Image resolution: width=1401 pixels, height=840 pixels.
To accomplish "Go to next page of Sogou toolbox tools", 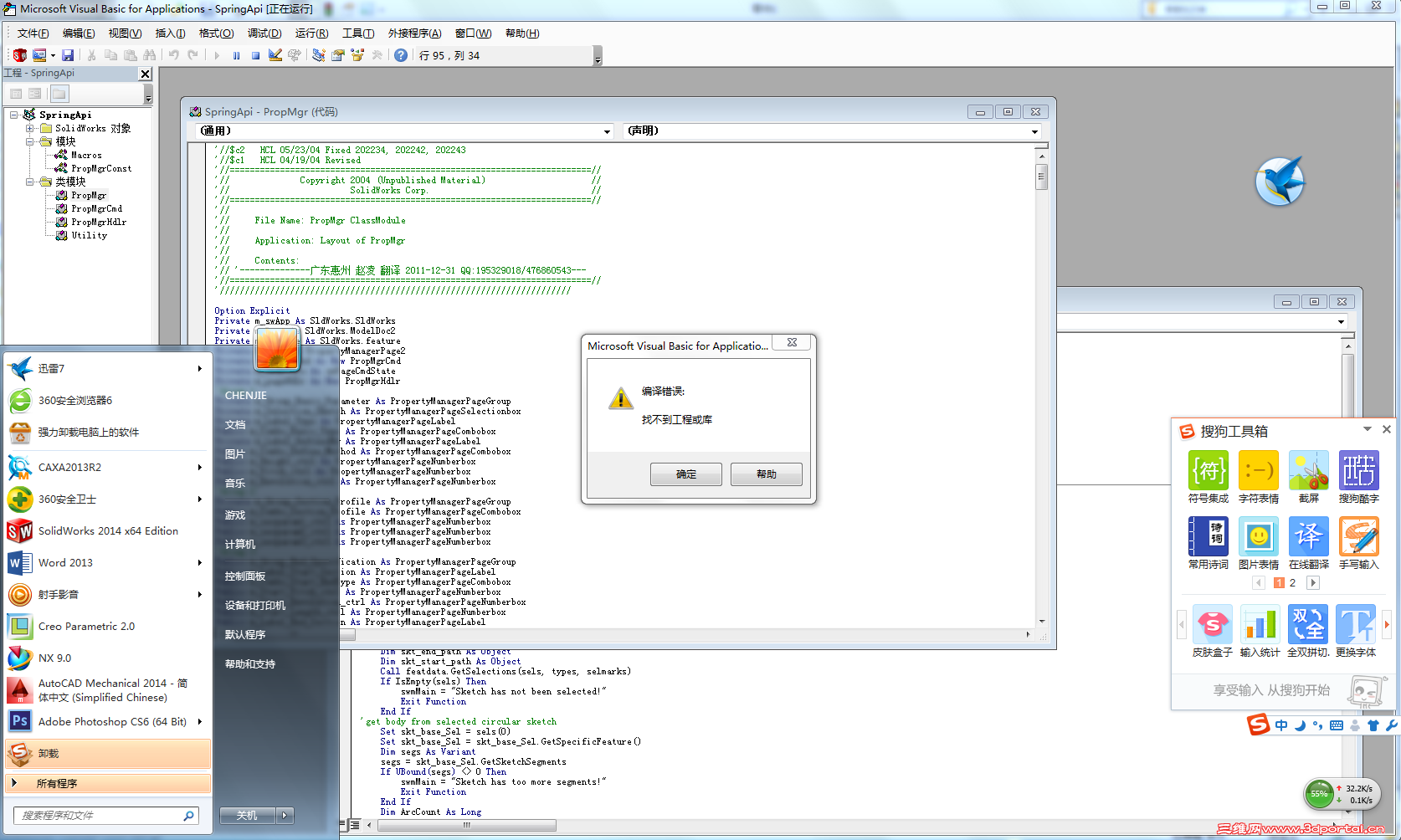I will [1313, 583].
